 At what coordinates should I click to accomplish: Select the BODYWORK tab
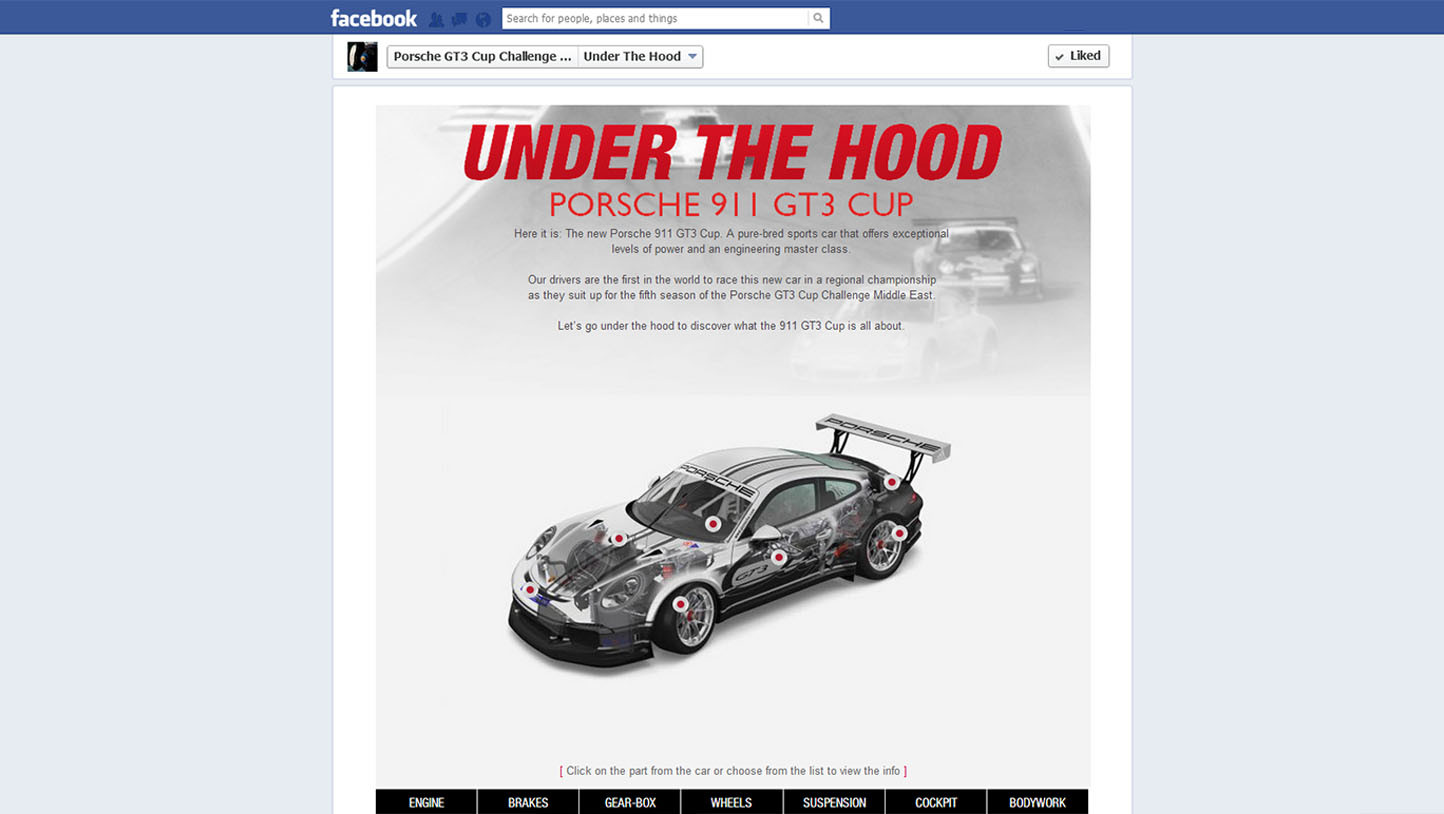point(1037,802)
